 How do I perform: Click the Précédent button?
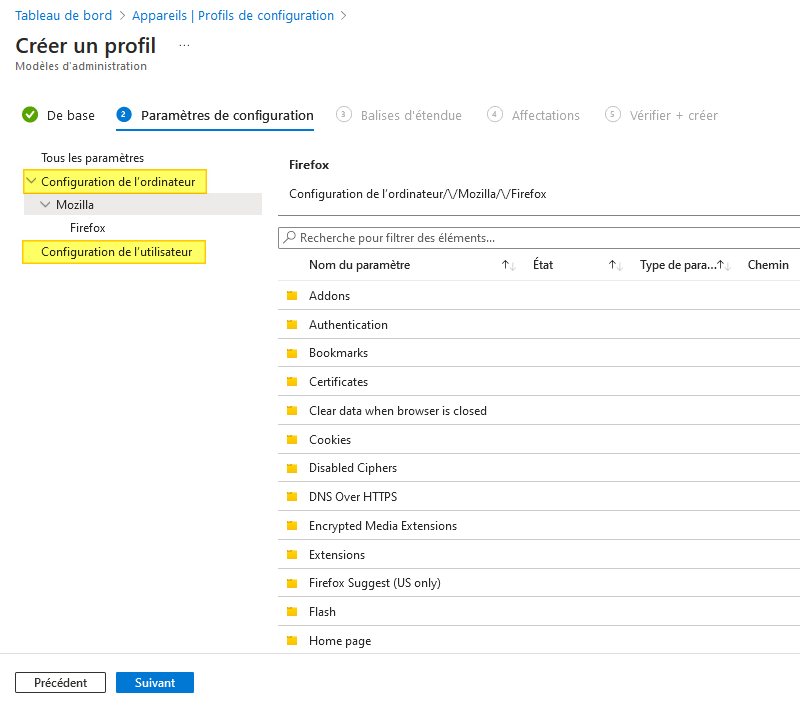click(x=60, y=682)
